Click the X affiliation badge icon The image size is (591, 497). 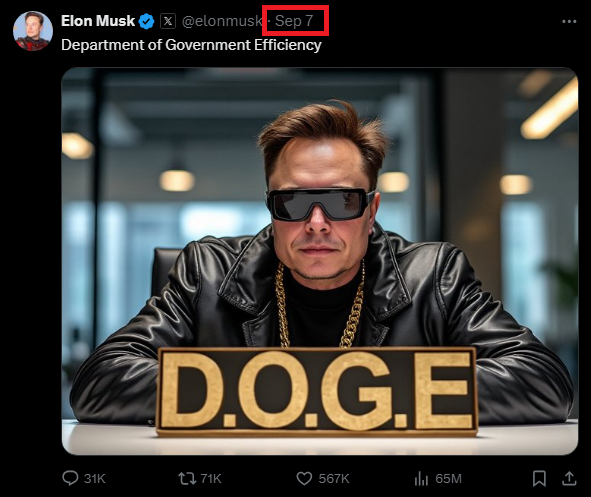(168, 21)
